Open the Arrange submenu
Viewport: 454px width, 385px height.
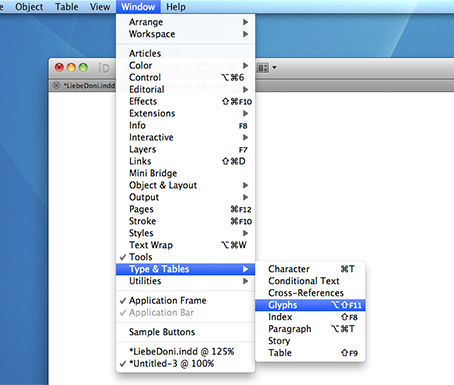click(185, 22)
